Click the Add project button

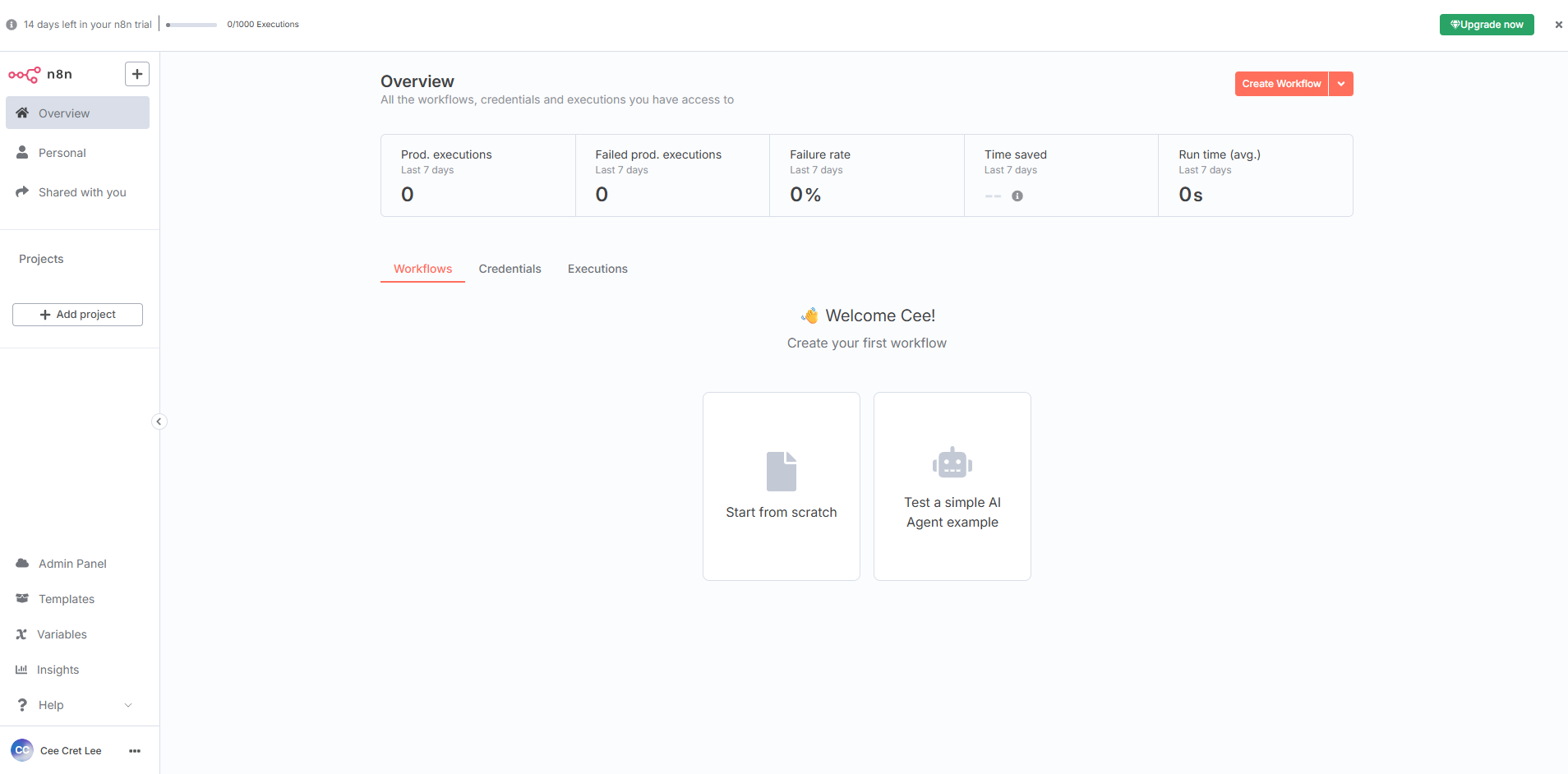click(77, 314)
